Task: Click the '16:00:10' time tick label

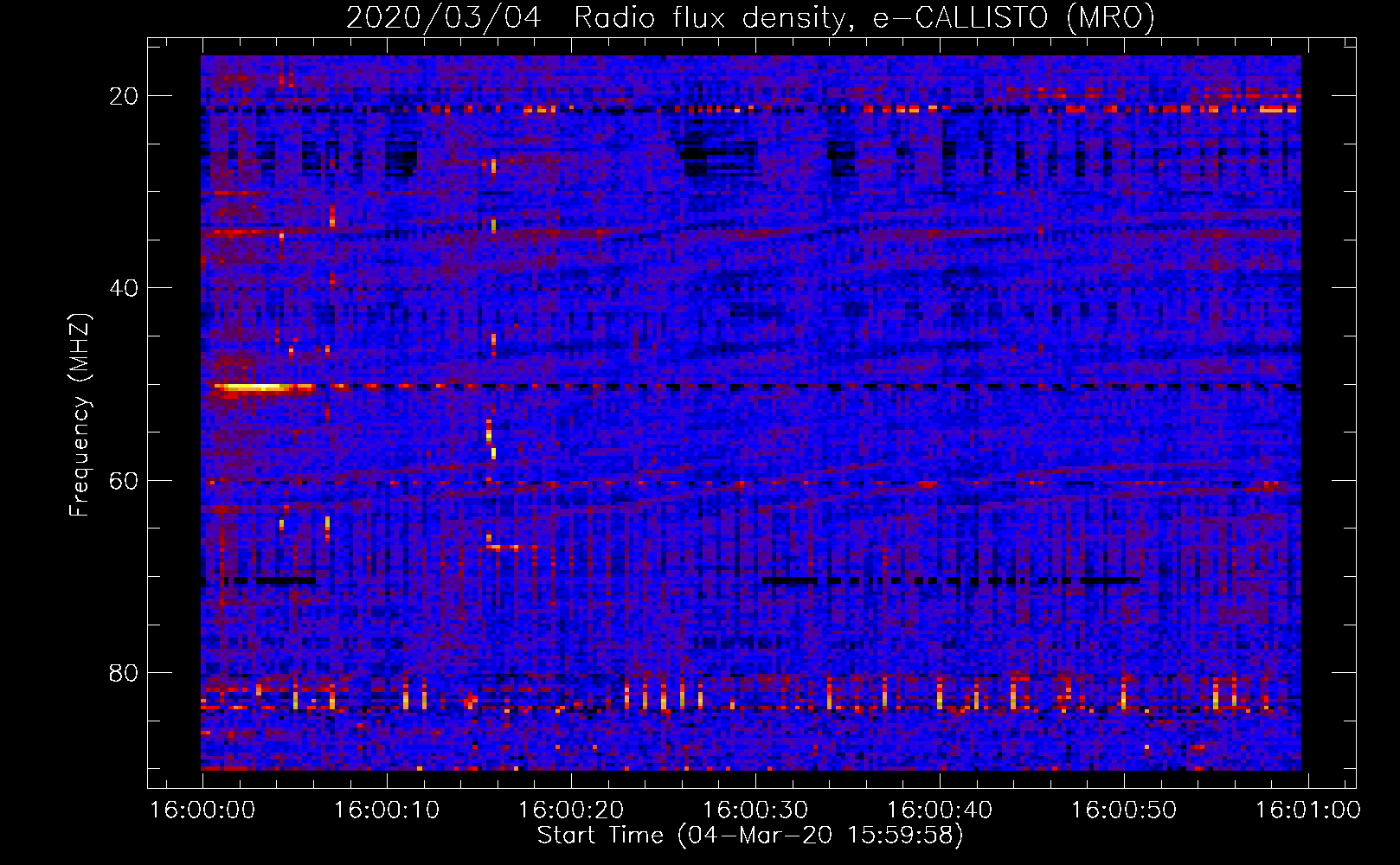Action: 387,811
